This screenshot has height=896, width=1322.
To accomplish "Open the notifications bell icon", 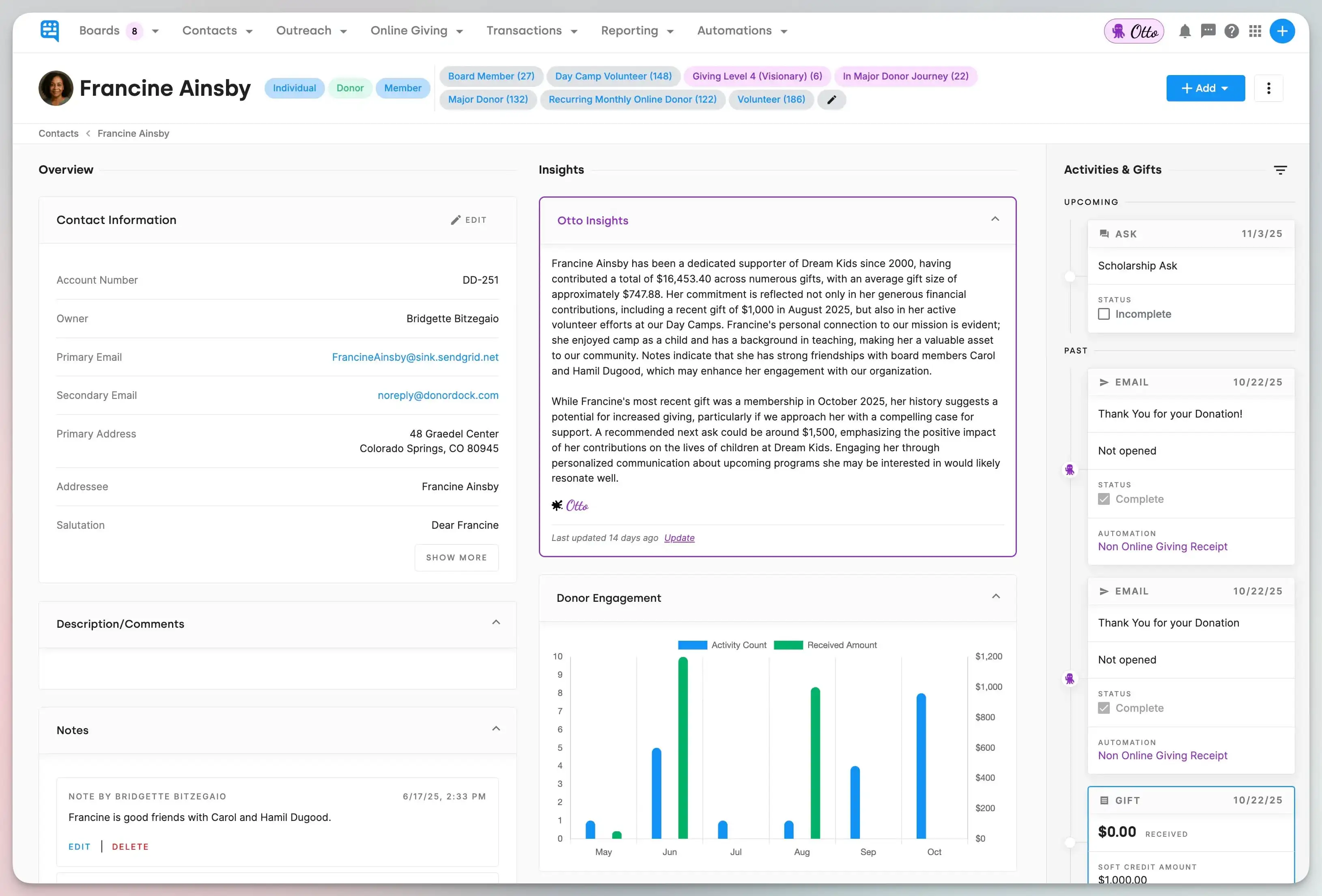I will tap(1185, 31).
